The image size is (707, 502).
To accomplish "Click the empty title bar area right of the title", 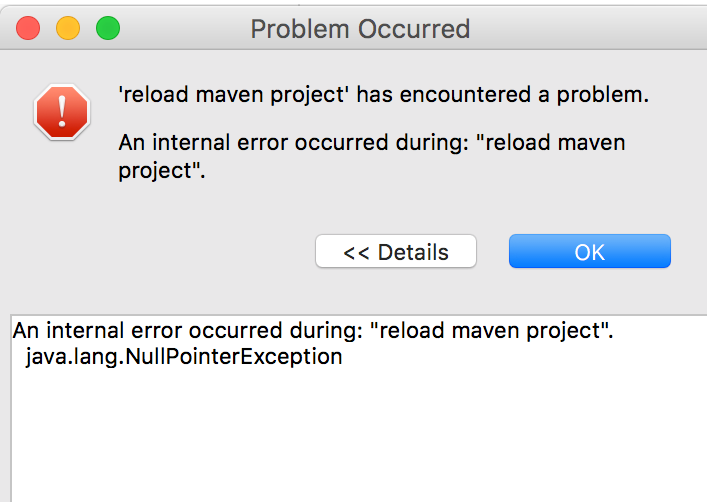I will [x=590, y=28].
